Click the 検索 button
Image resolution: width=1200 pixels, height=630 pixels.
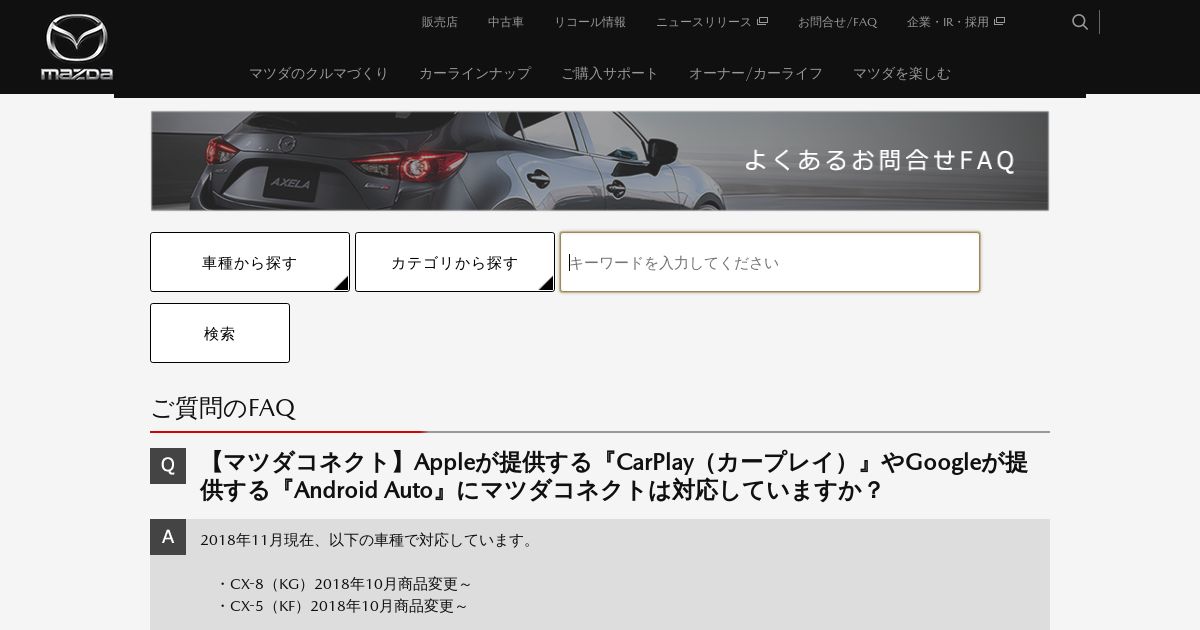(220, 333)
